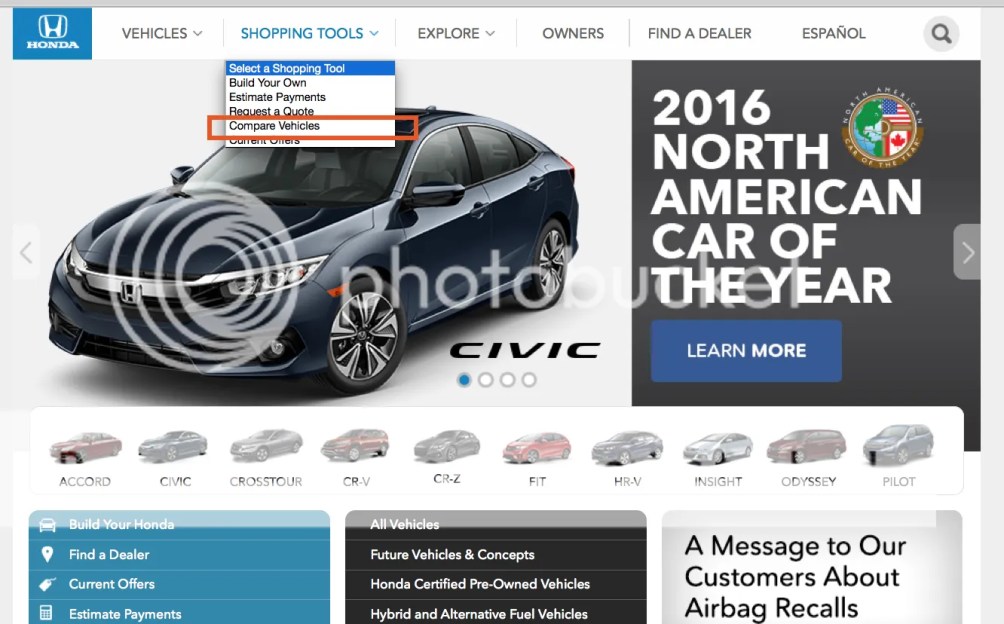Click the map pin icon beside Find a Dealer
Image resolution: width=1004 pixels, height=624 pixels.
click(x=47, y=554)
